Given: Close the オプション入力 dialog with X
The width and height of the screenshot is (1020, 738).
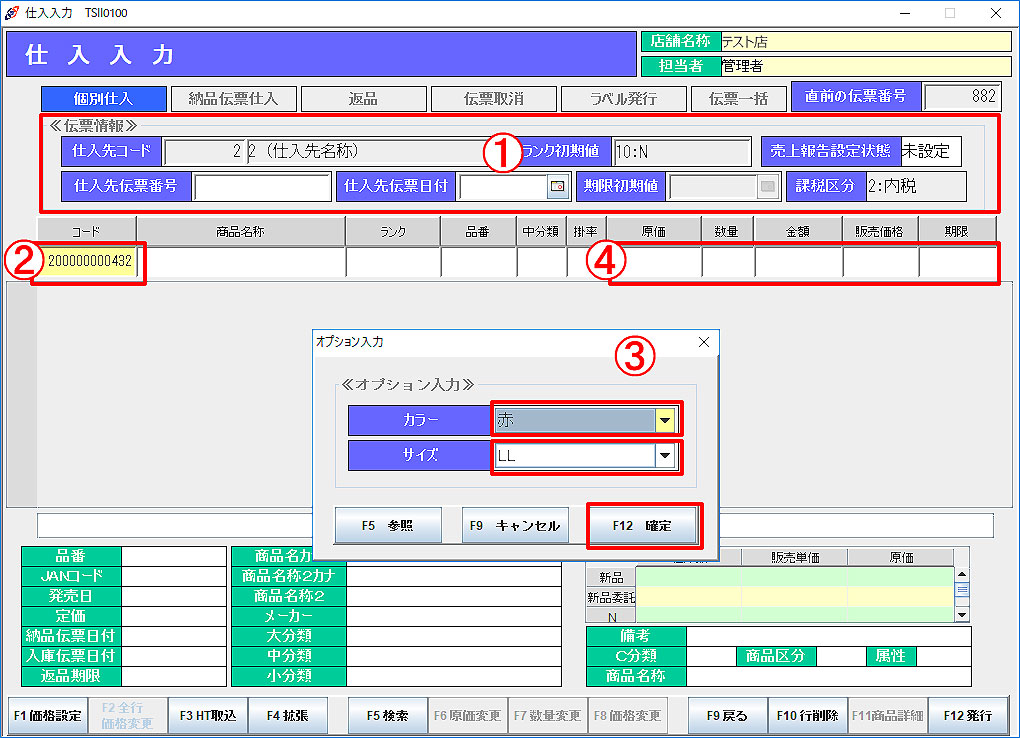Looking at the screenshot, I should pyautogui.click(x=703, y=342).
